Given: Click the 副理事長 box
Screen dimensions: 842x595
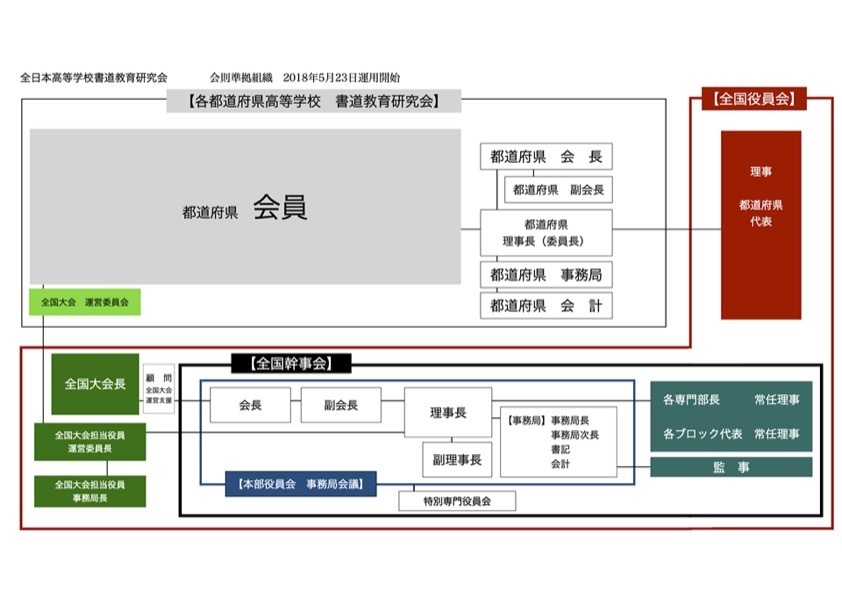Looking at the screenshot, I should [x=457, y=459].
